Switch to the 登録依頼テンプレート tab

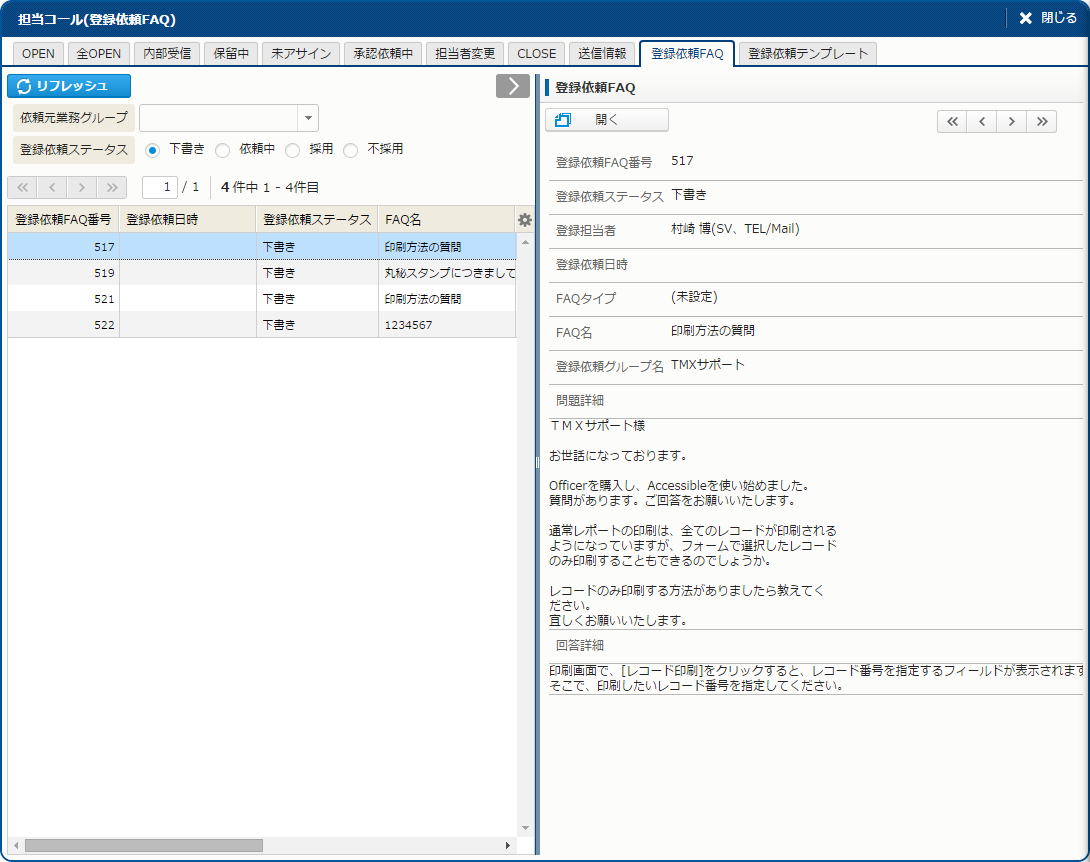pyautogui.click(x=808, y=54)
